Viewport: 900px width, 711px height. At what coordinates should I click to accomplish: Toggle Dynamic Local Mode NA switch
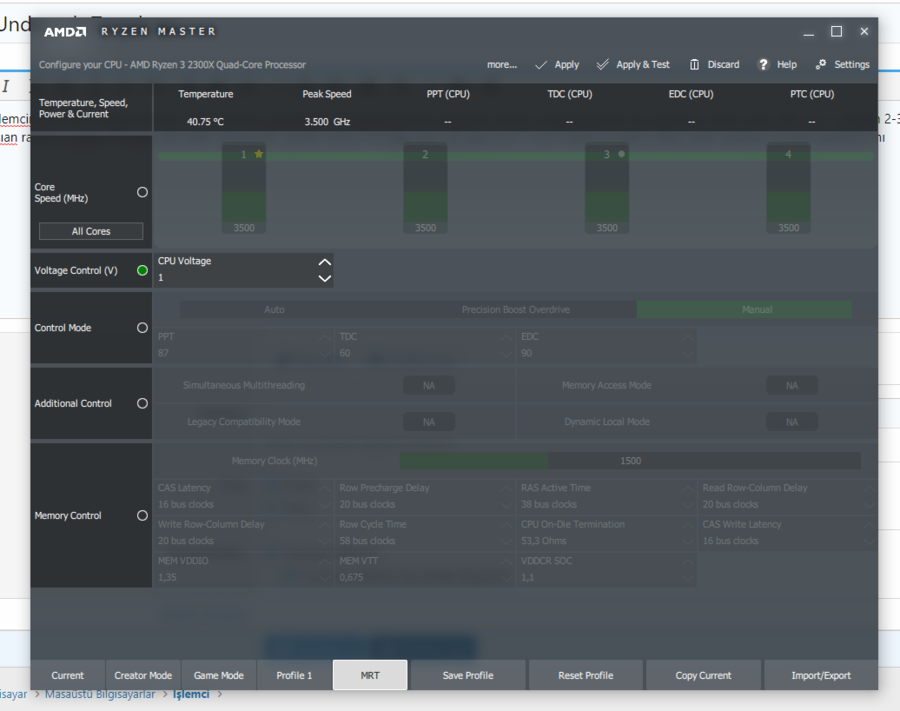(x=792, y=422)
